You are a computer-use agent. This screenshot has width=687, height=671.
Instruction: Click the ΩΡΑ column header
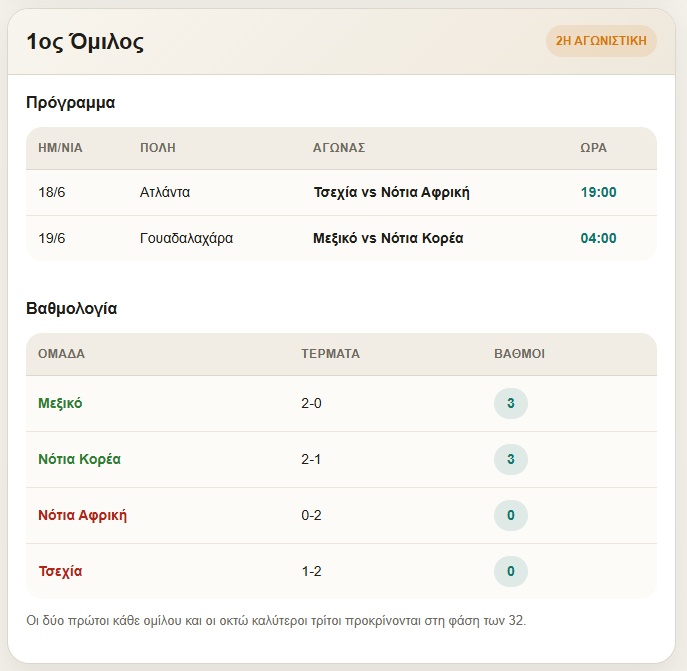(594, 148)
